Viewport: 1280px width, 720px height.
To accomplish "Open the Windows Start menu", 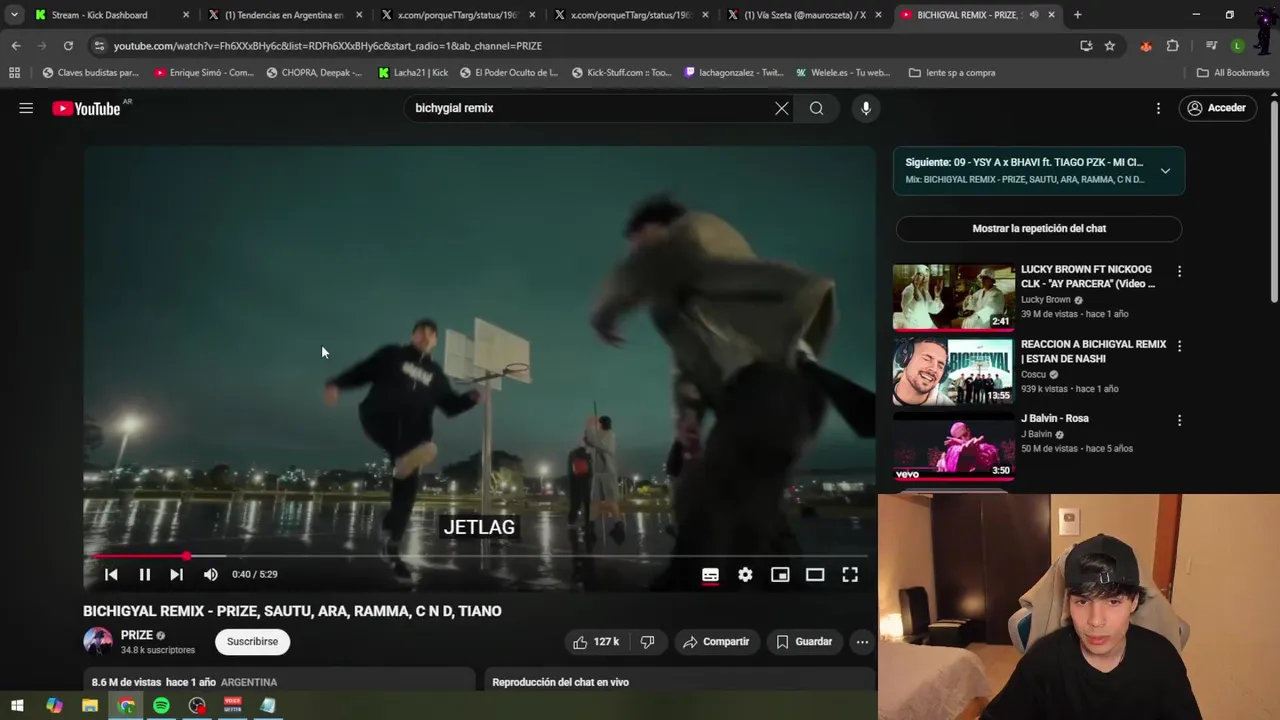I will (x=17, y=706).
